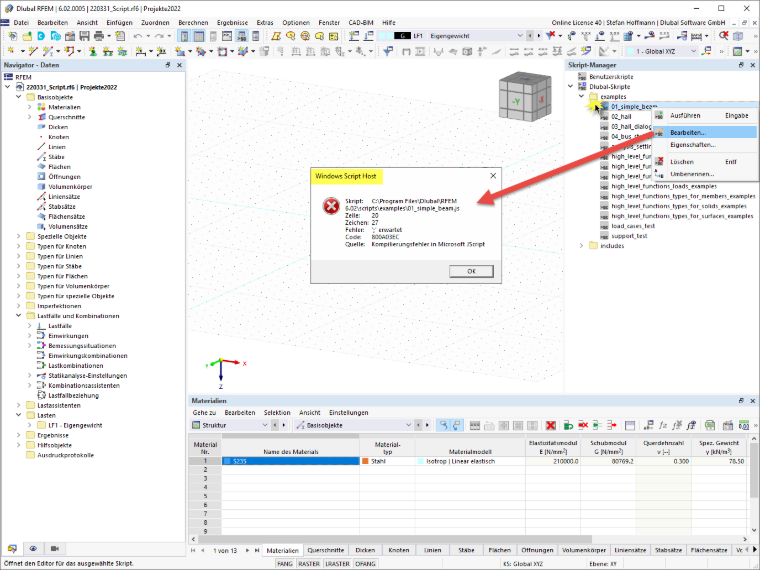Toggle LRASTER in status bar

[x=337, y=564]
